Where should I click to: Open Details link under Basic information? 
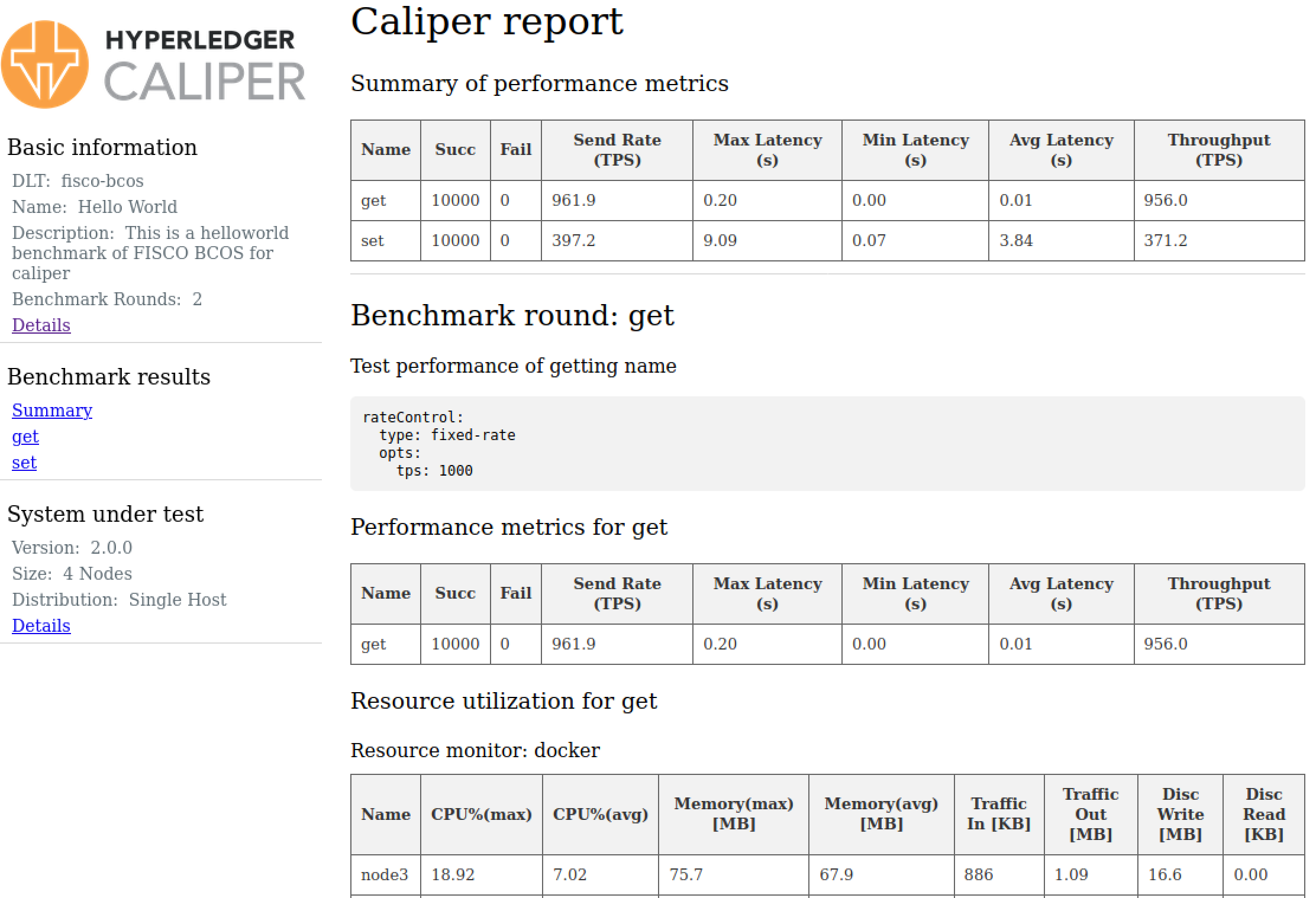[x=41, y=325]
